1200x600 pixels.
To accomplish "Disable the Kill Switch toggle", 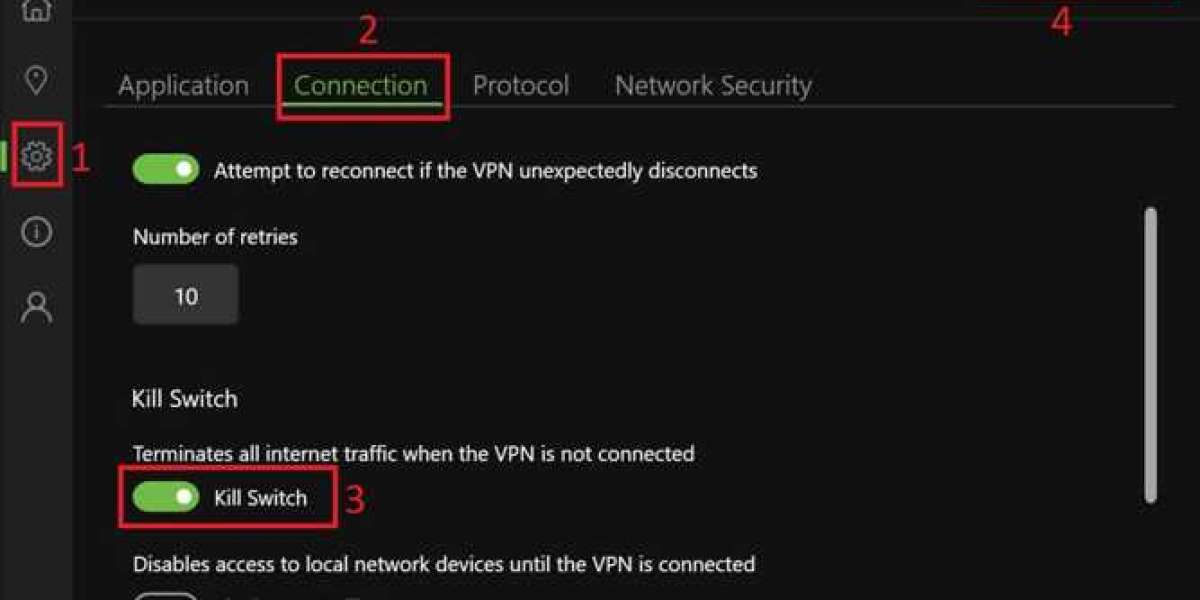I will tap(165, 497).
